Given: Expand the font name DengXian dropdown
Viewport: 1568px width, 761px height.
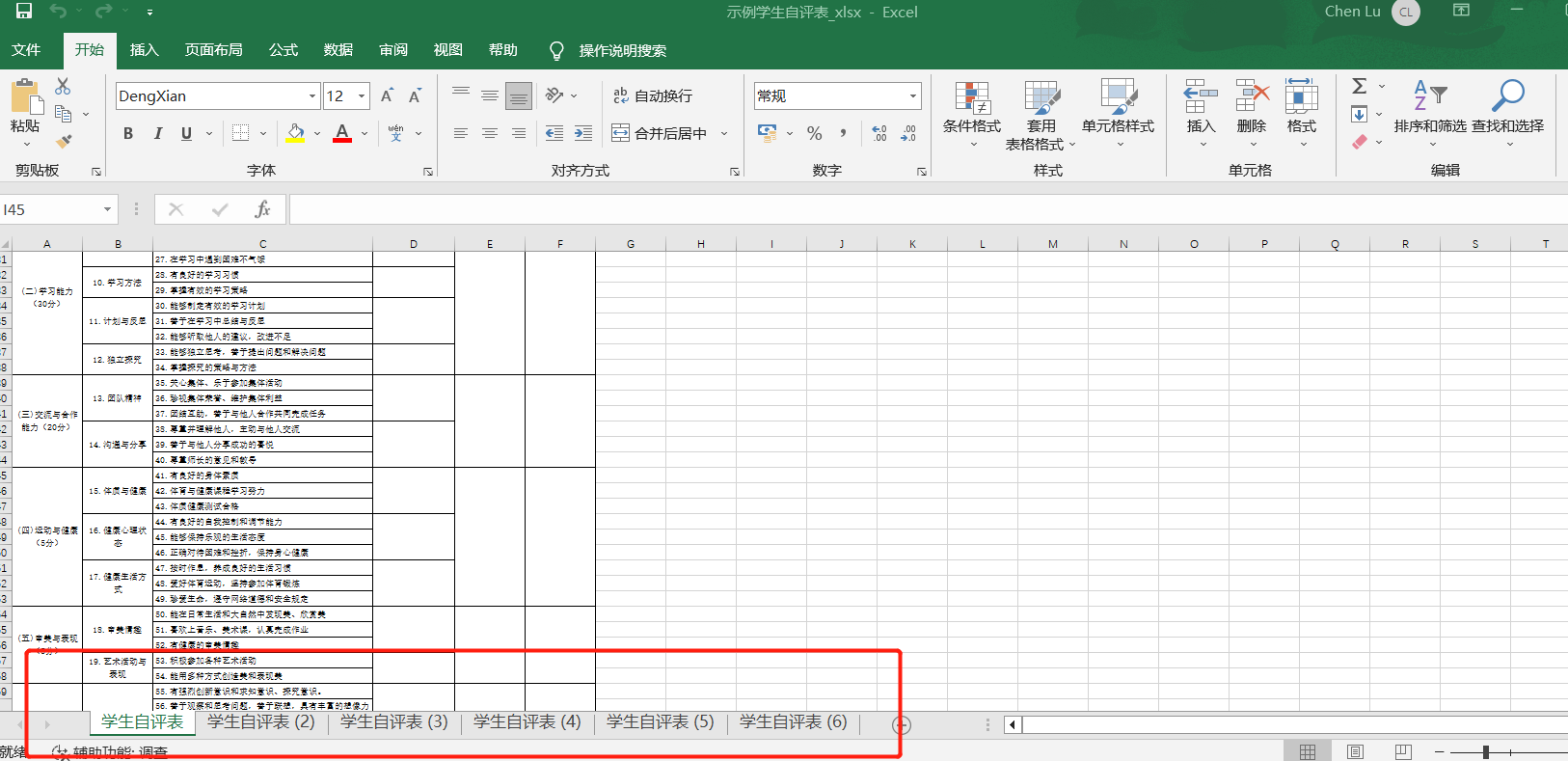Looking at the screenshot, I should pos(312,95).
